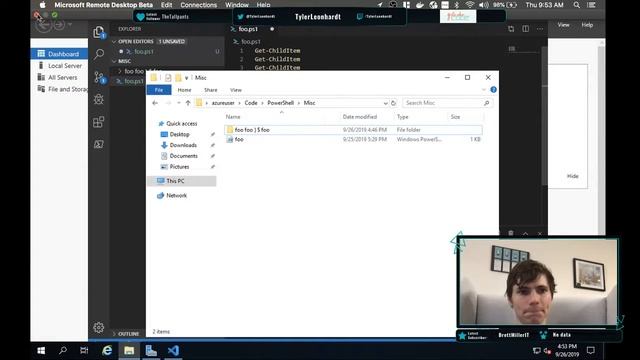The height and width of the screenshot is (360, 640).
Task: Open Visual Studio Code taskbar icon
Action: click(173, 351)
